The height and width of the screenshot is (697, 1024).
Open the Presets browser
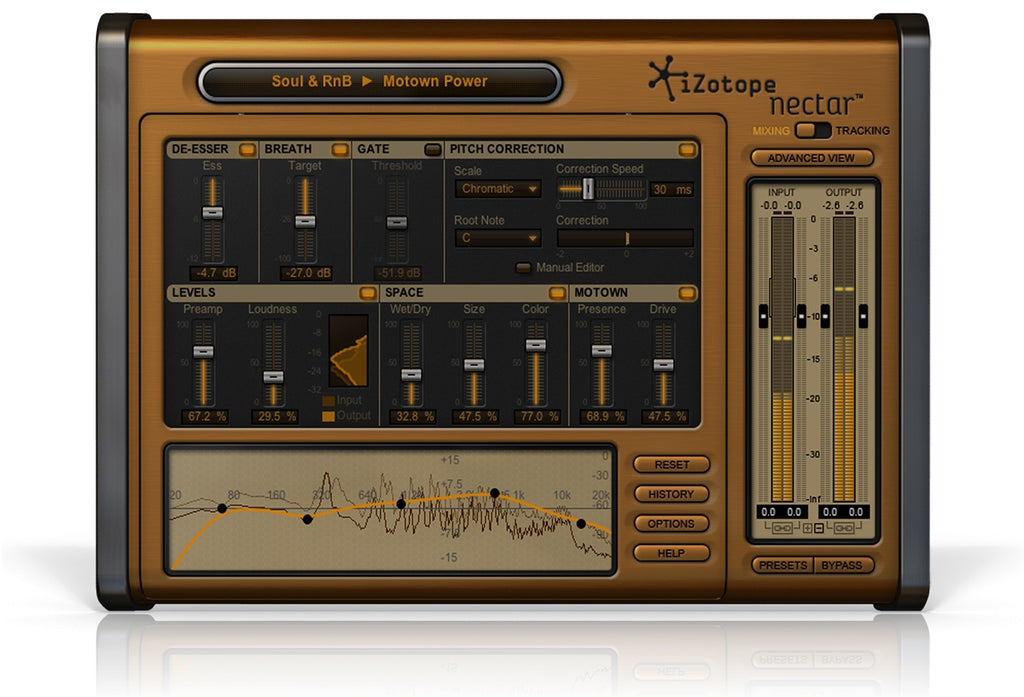[783, 565]
